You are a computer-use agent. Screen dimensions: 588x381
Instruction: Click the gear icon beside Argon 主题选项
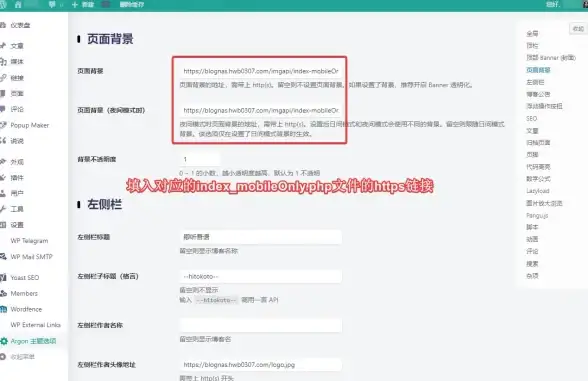click(4, 341)
